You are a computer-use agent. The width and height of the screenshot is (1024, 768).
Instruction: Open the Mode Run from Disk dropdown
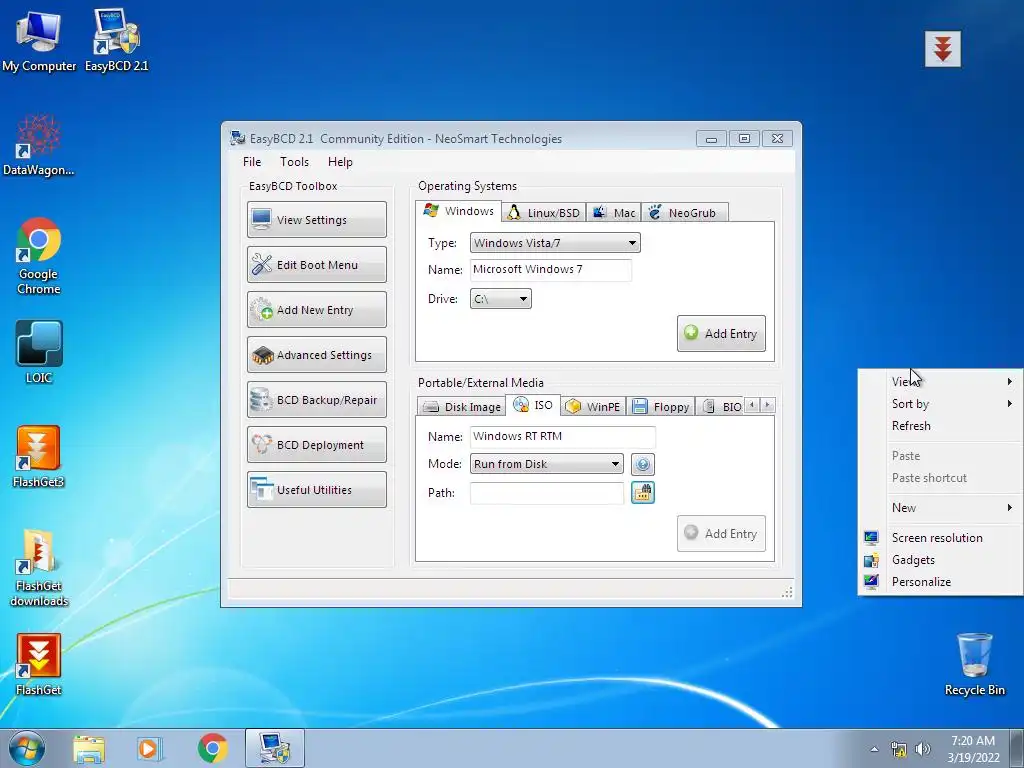click(547, 464)
